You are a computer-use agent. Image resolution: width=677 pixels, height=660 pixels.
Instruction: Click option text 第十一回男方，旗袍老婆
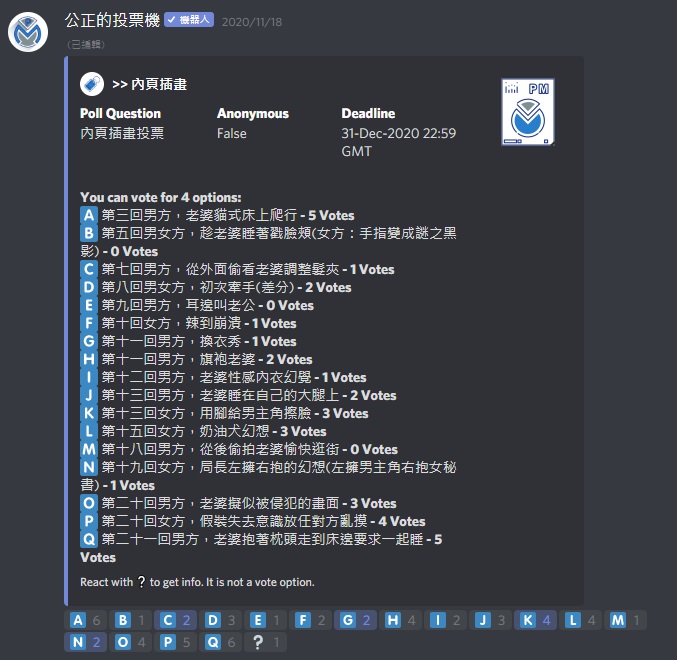[178, 359]
